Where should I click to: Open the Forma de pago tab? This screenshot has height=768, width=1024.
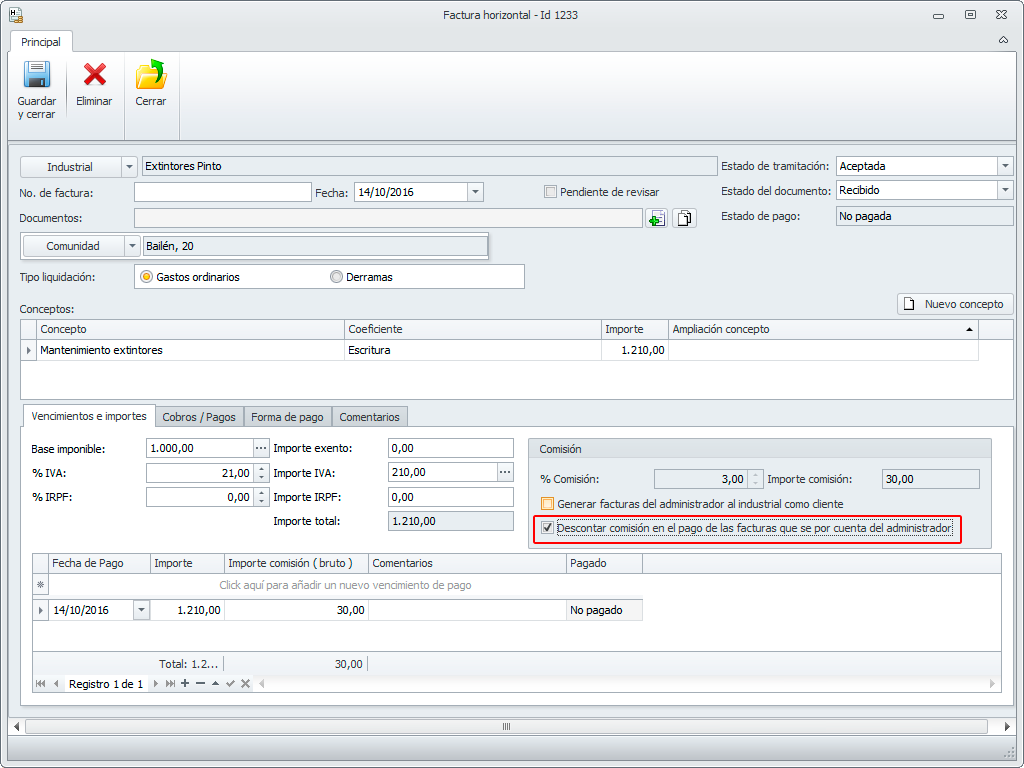287,417
